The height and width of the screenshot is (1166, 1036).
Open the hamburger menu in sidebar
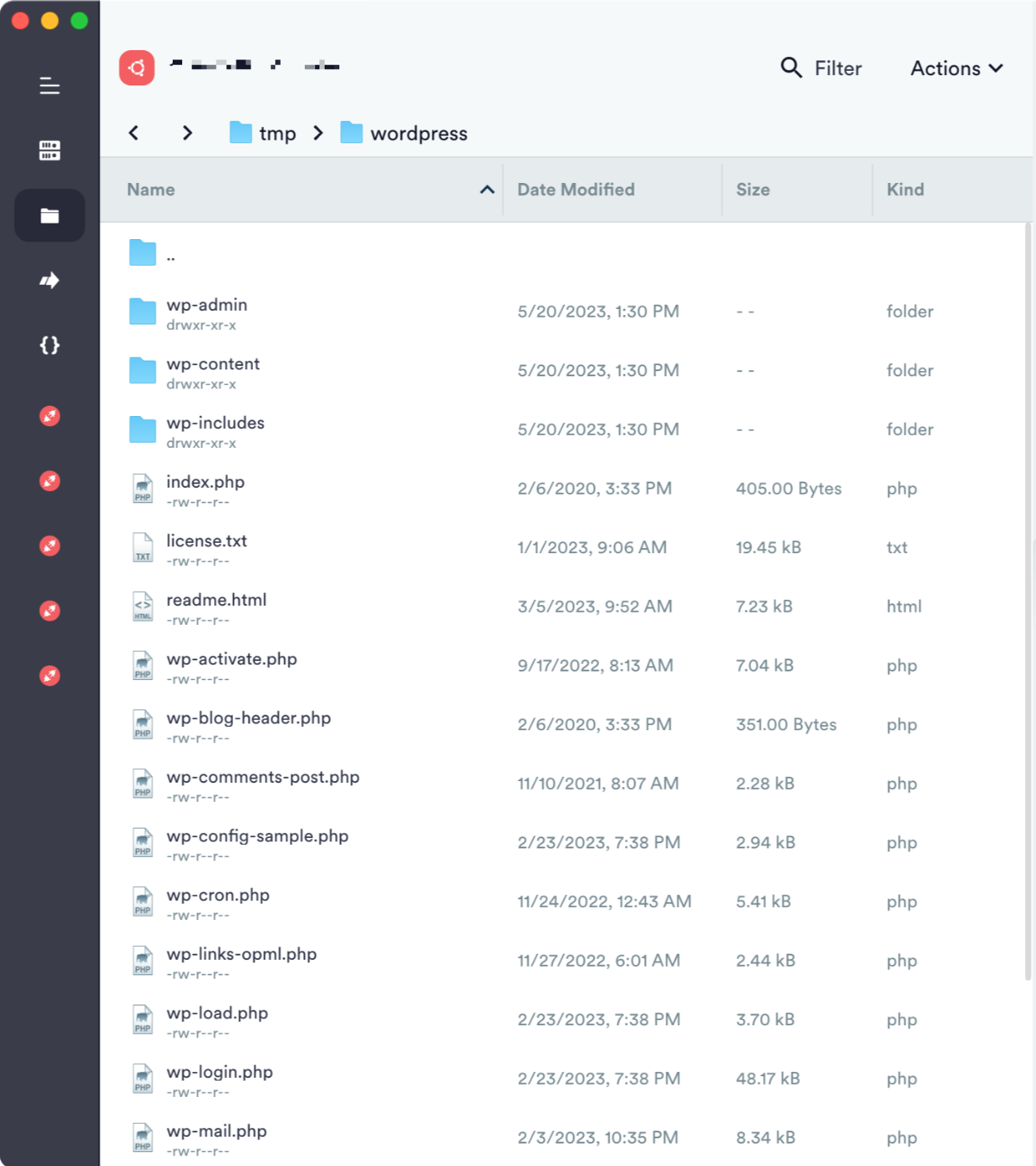49,85
